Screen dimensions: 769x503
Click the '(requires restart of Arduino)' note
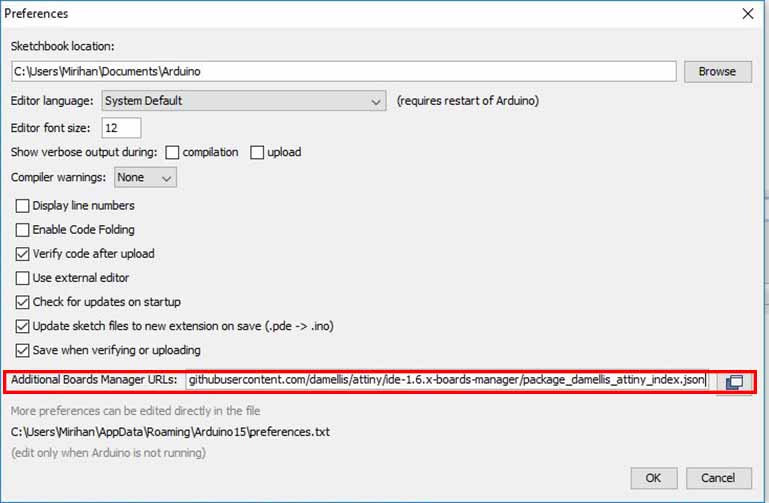[468, 101]
